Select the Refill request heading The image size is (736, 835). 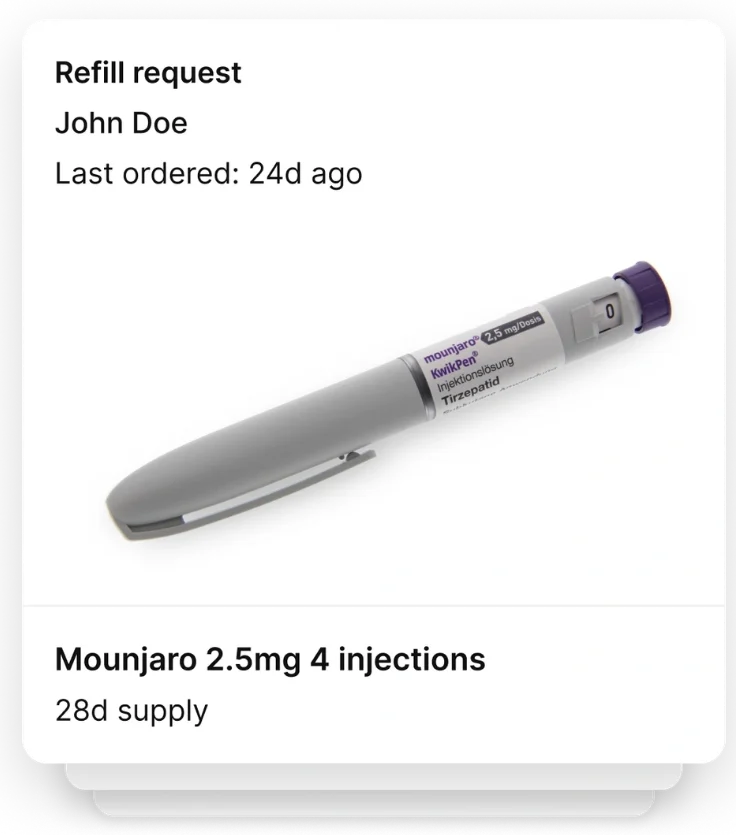[148, 73]
